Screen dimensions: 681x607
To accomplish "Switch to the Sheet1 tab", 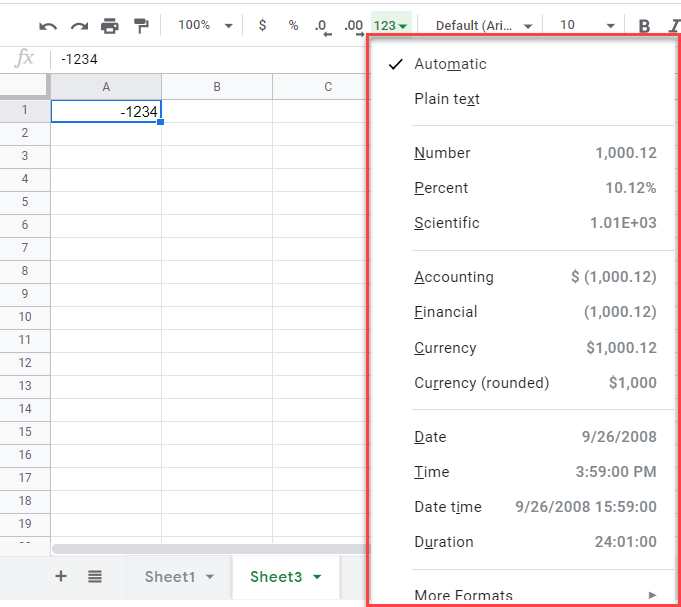I will pos(178,576).
